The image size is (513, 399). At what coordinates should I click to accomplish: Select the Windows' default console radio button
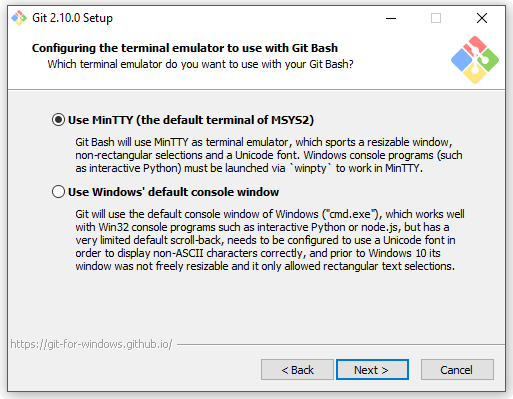pyautogui.click(x=58, y=192)
